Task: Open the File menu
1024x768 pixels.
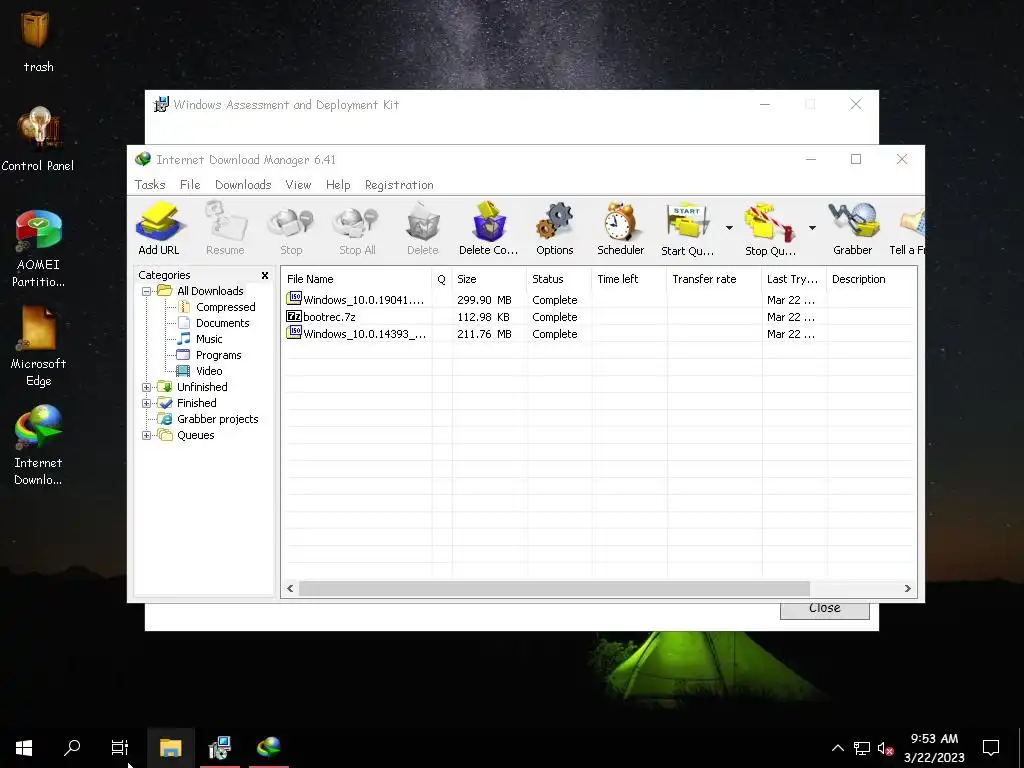Action: (190, 185)
